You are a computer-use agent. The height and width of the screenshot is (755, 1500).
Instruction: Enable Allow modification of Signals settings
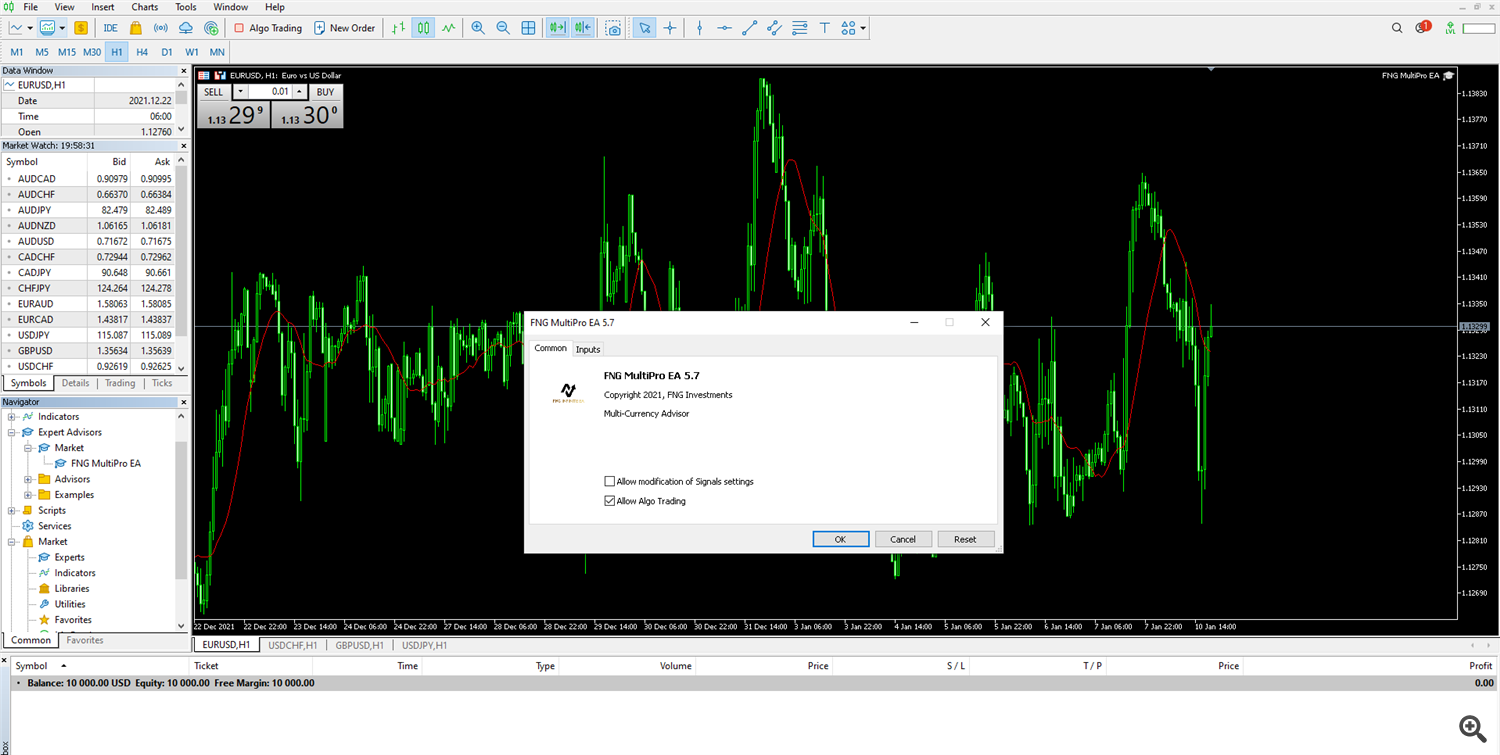click(610, 482)
